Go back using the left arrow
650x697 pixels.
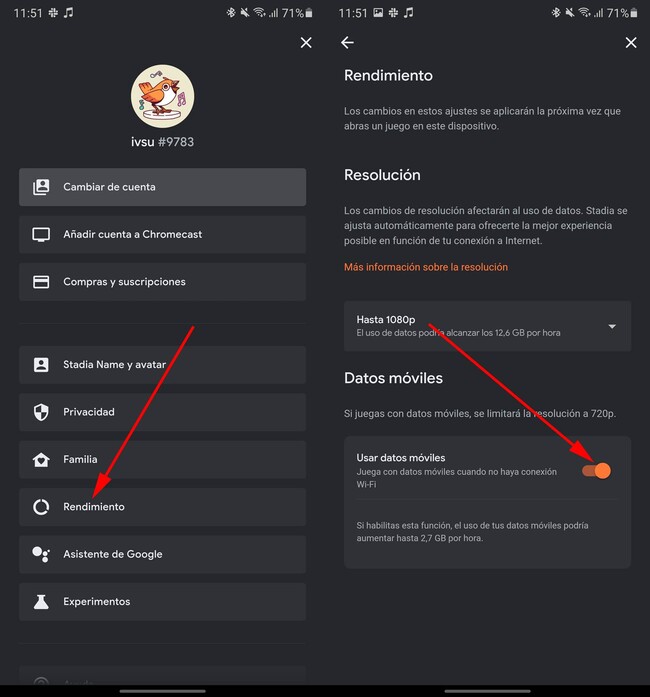[x=348, y=43]
